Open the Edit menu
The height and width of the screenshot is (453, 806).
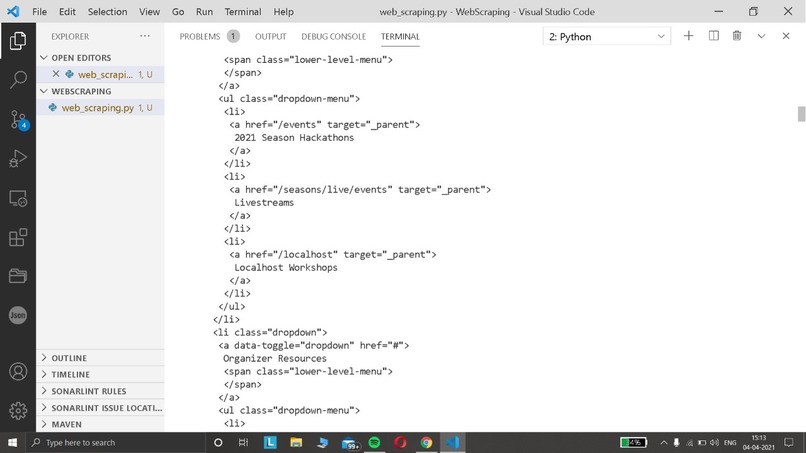point(67,11)
